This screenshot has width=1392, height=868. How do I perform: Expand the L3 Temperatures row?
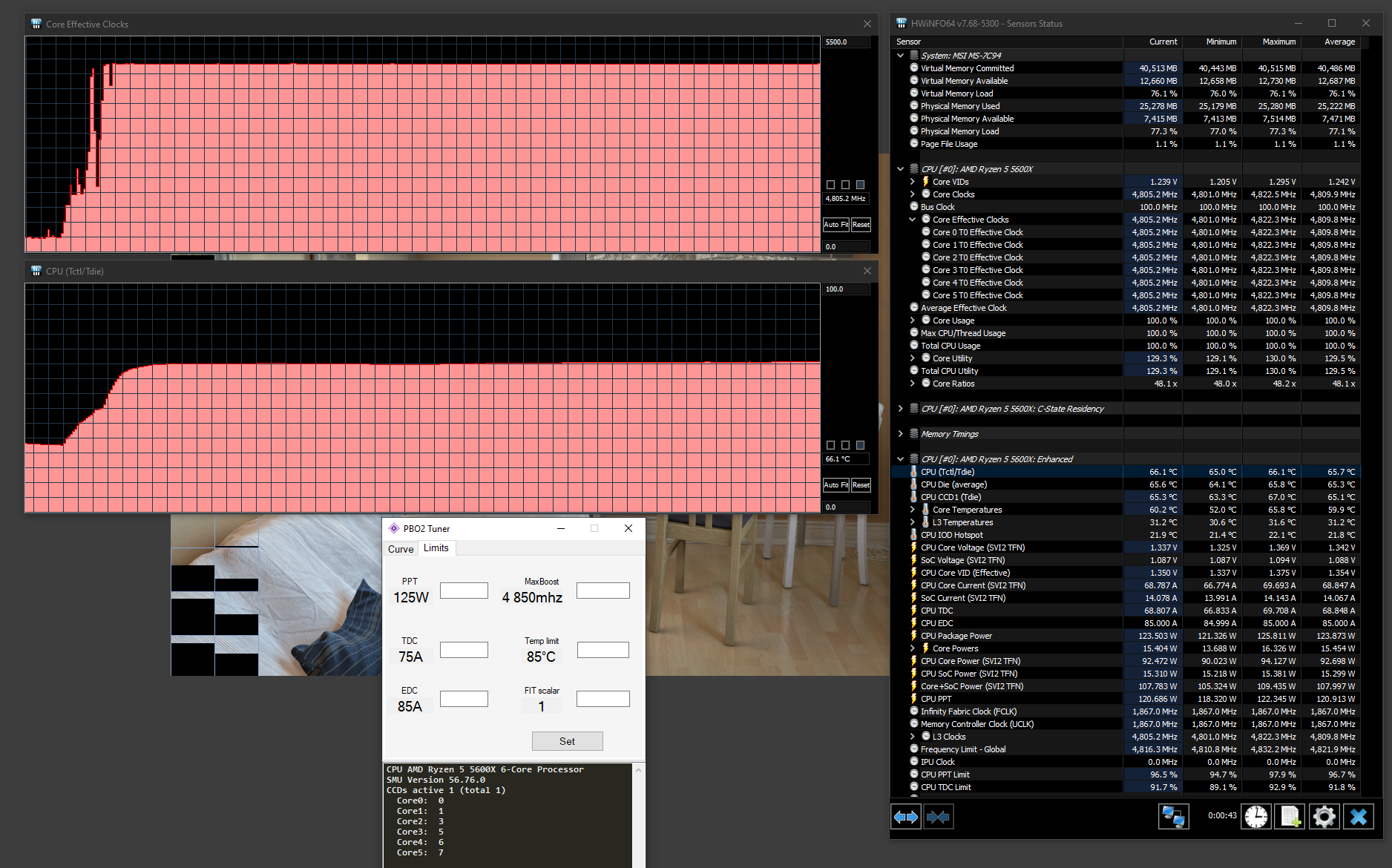pyautogui.click(x=913, y=522)
